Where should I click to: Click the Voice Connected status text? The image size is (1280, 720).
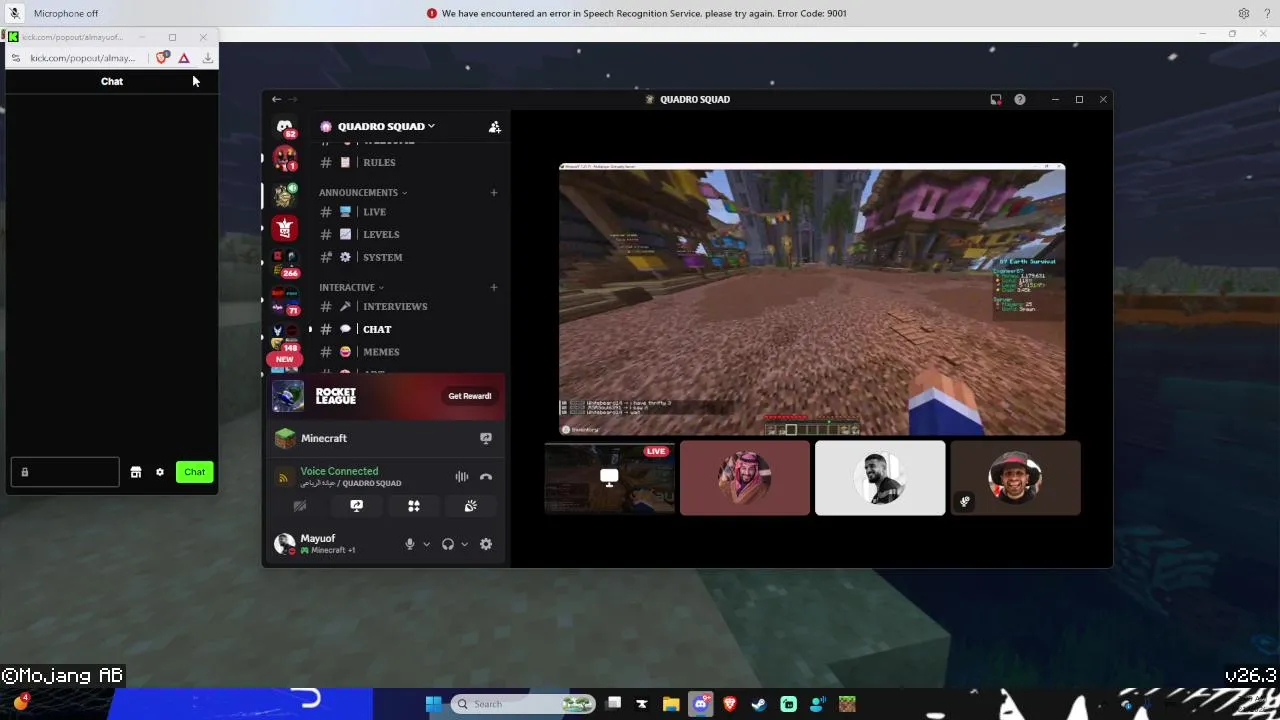339,471
